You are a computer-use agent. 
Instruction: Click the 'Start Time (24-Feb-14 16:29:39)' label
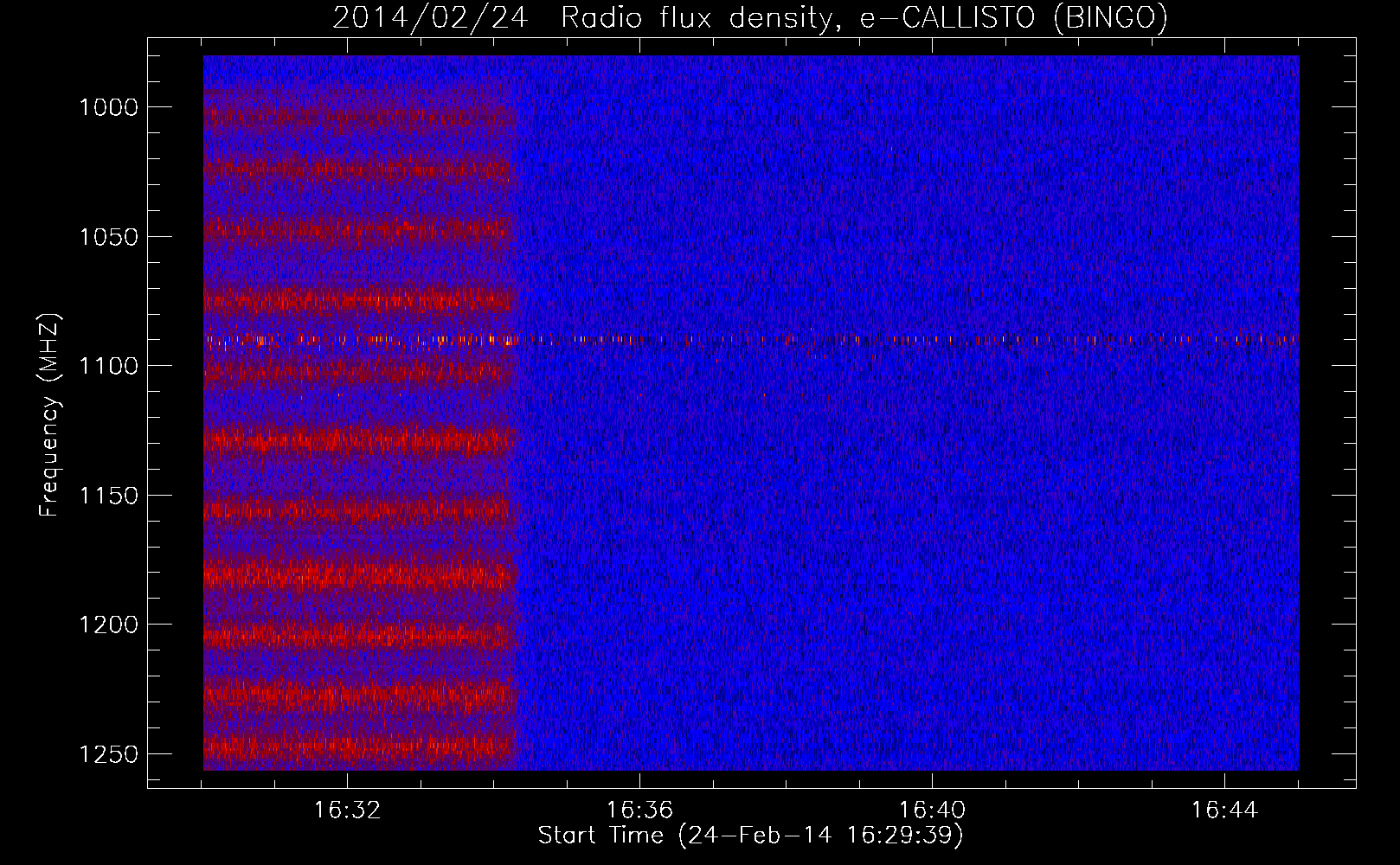click(751, 836)
